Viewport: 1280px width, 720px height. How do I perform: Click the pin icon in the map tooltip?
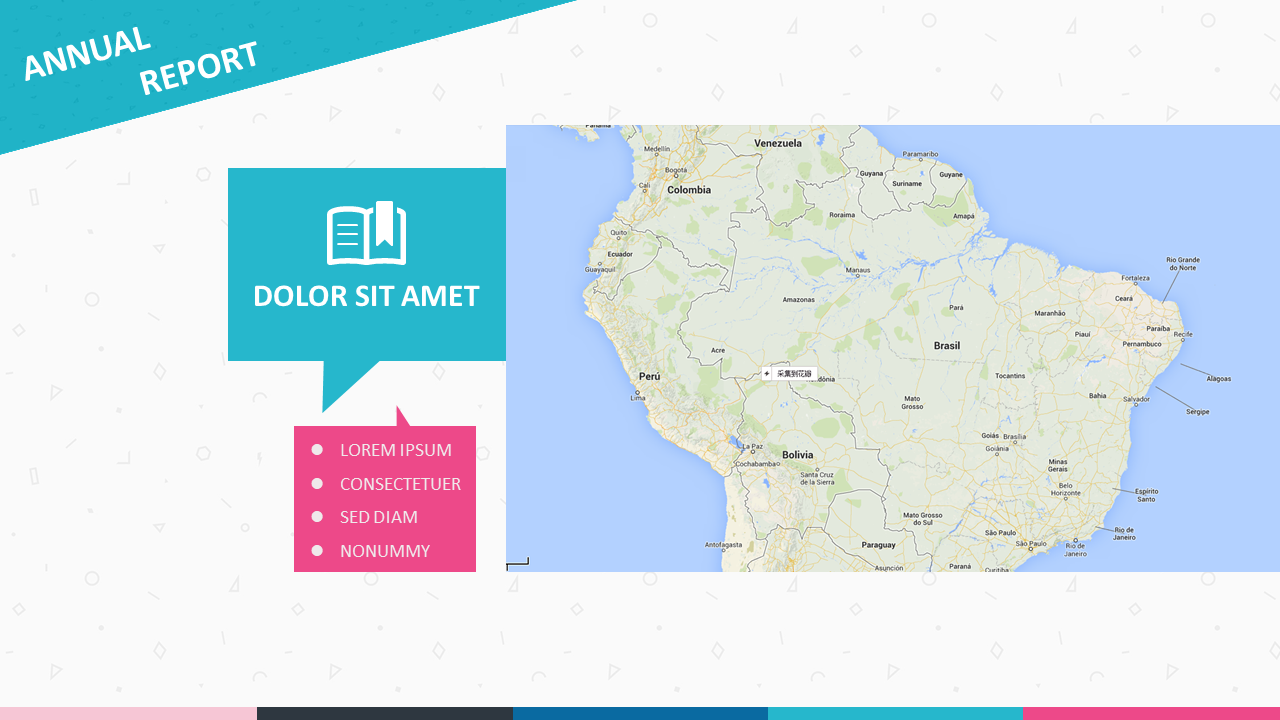point(767,374)
